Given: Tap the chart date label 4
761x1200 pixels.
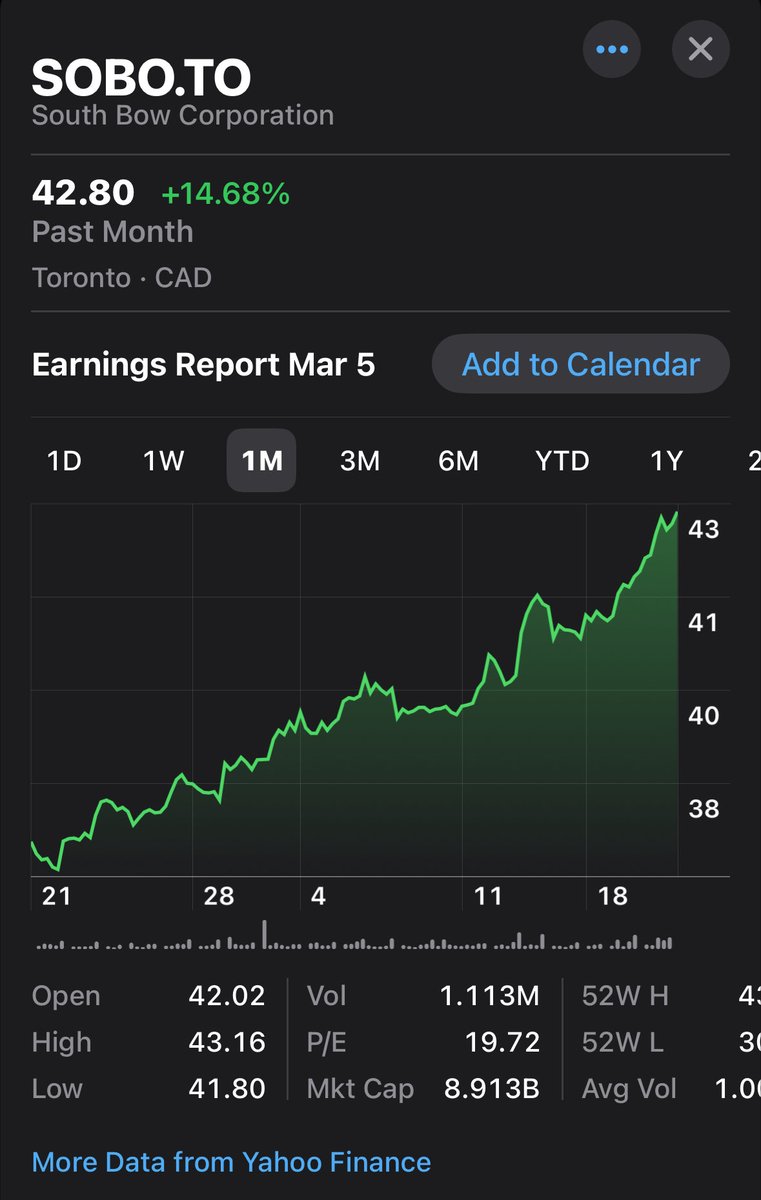Looking at the screenshot, I should 318,895.
